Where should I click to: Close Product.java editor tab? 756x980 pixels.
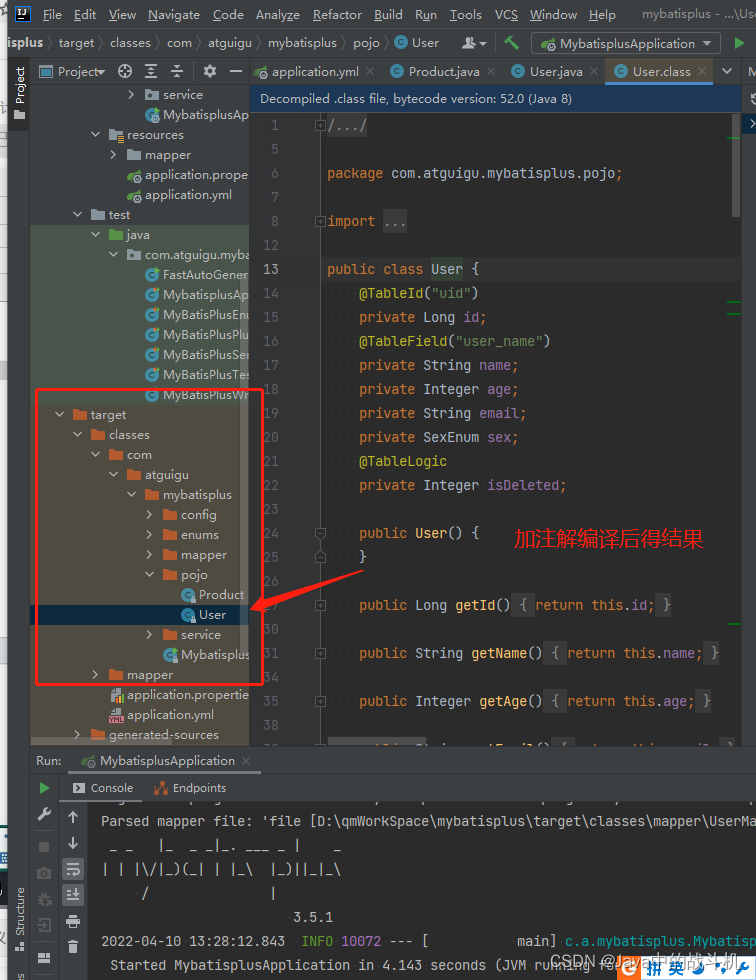coord(491,71)
